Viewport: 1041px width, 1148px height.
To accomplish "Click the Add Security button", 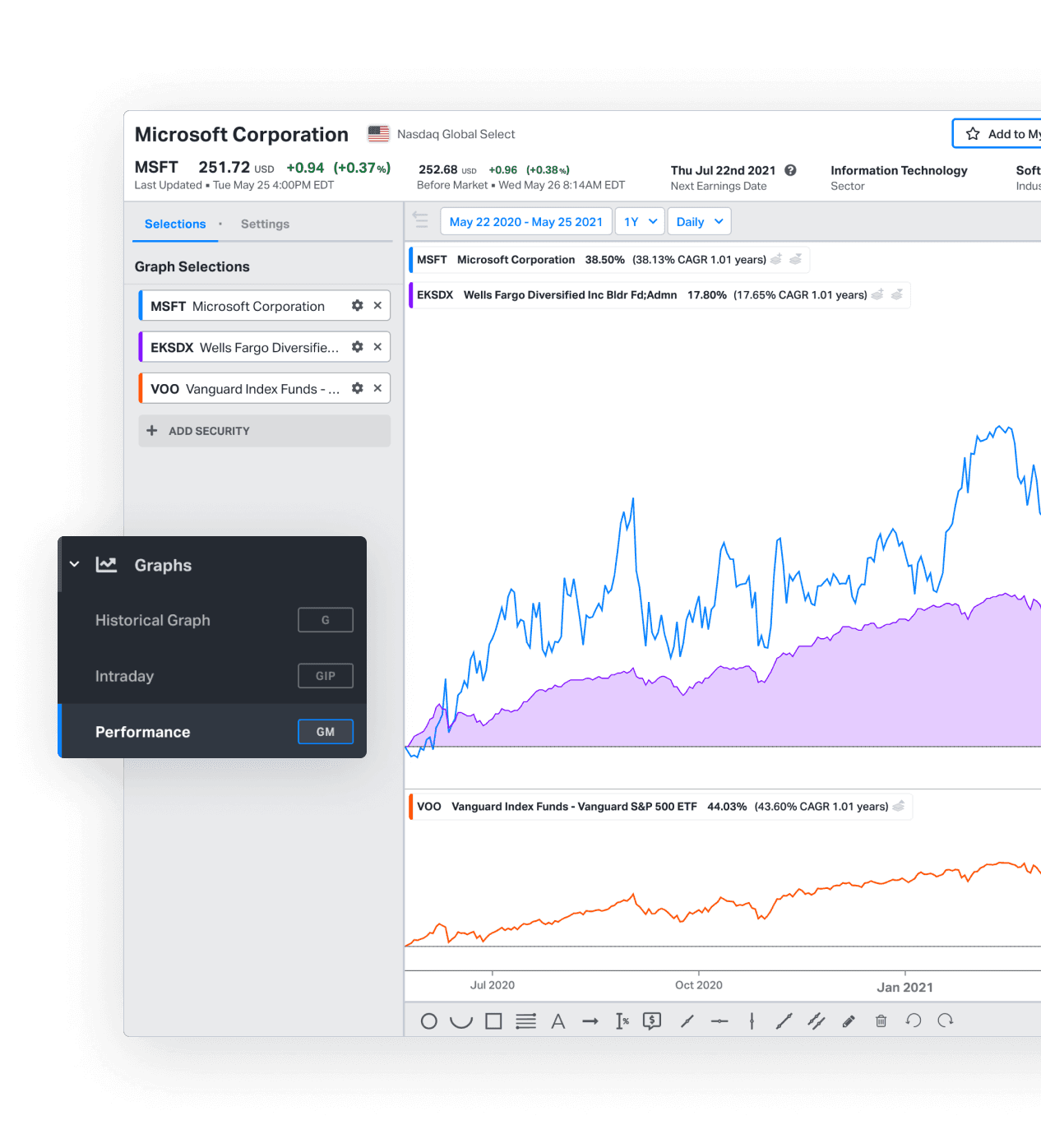I will (264, 431).
